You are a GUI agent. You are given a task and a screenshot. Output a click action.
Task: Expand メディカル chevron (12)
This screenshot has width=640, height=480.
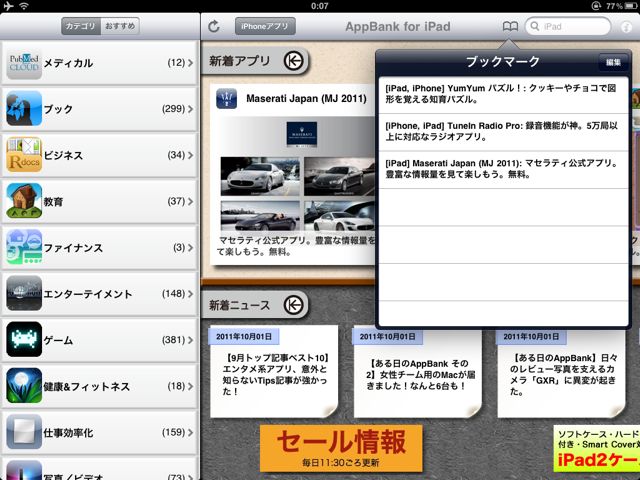tap(191, 63)
